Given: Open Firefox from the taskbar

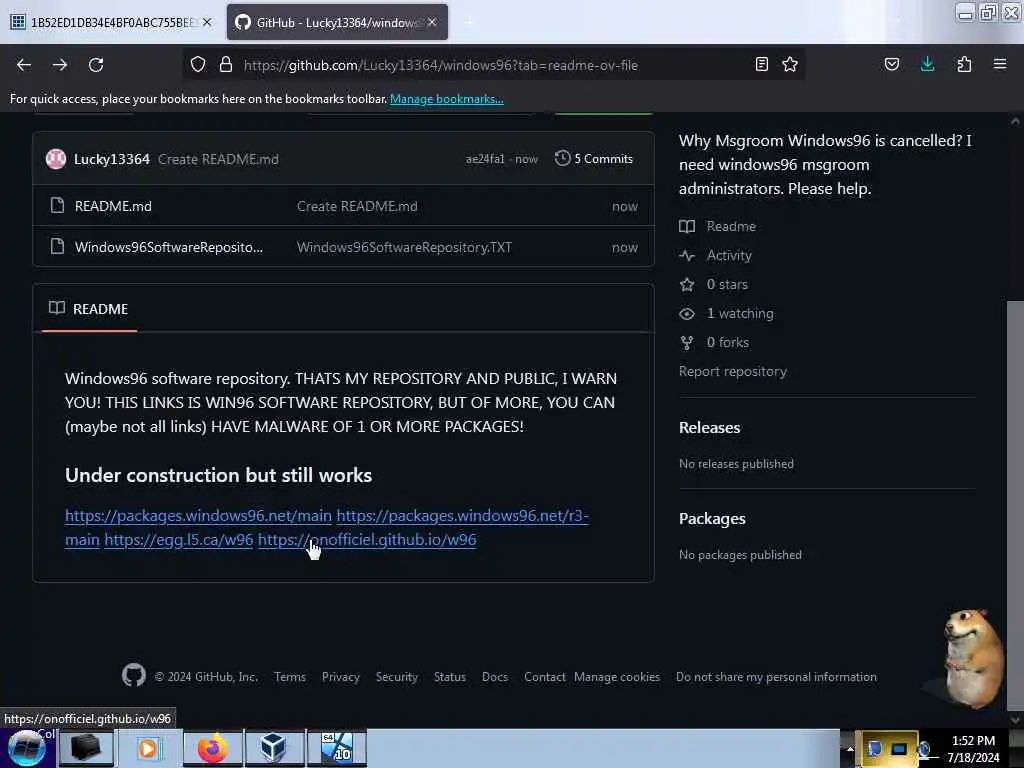Looking at the screenshot, I should pos(213,748).
